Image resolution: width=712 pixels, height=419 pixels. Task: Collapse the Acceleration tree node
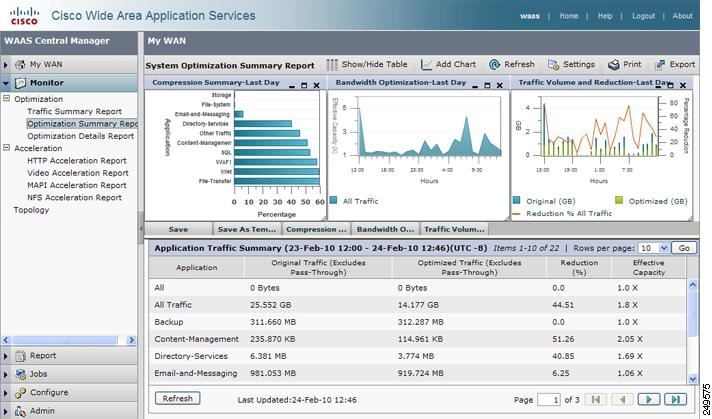point(6,148)
